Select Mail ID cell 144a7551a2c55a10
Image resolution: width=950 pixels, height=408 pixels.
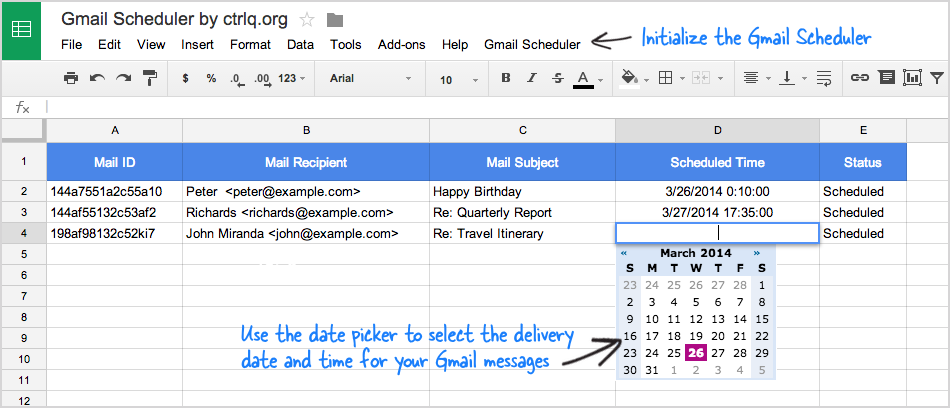(115, 192)
